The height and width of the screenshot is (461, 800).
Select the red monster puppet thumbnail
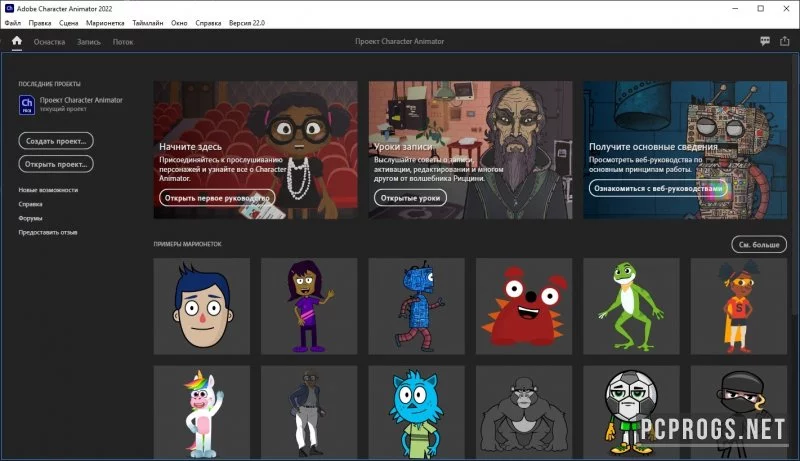(x=524, y=306)
